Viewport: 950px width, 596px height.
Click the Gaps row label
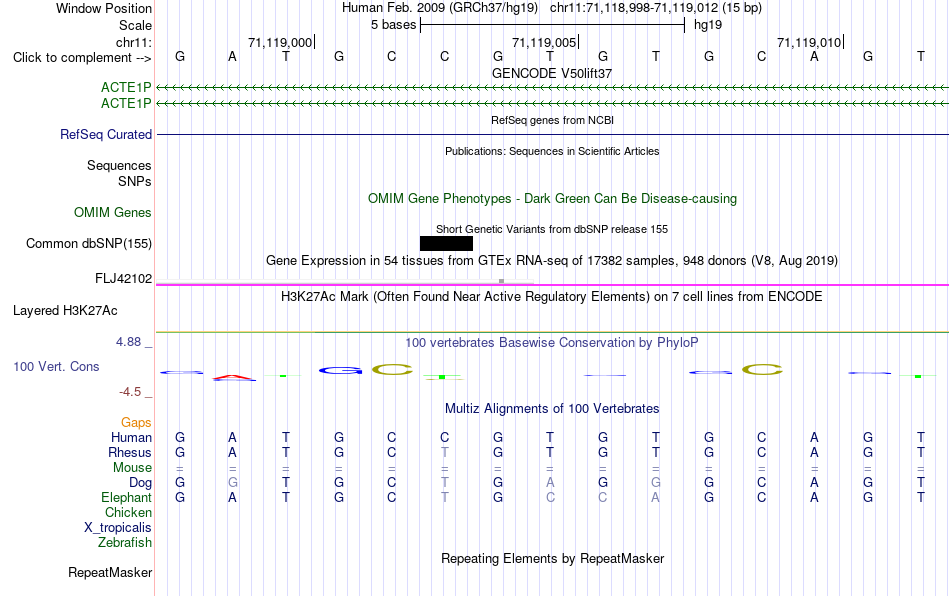tap(136, 422)
